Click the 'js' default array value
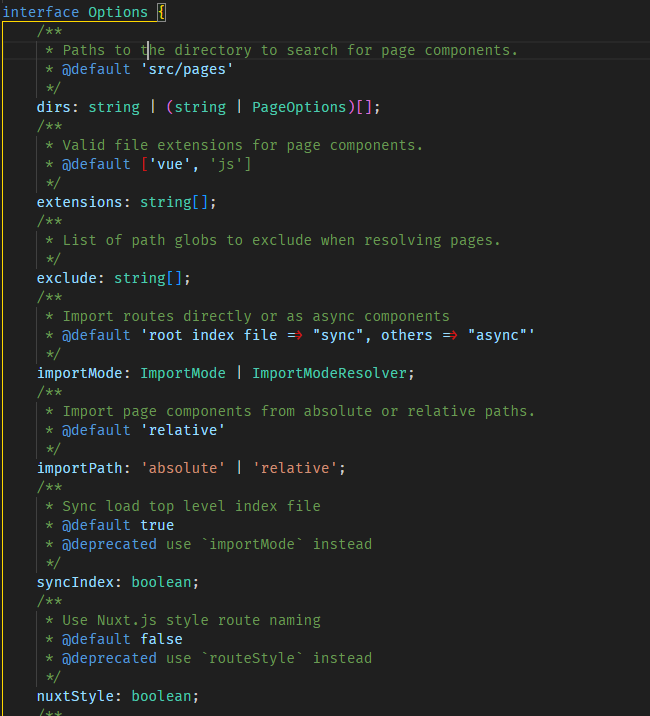 [226, 164]
